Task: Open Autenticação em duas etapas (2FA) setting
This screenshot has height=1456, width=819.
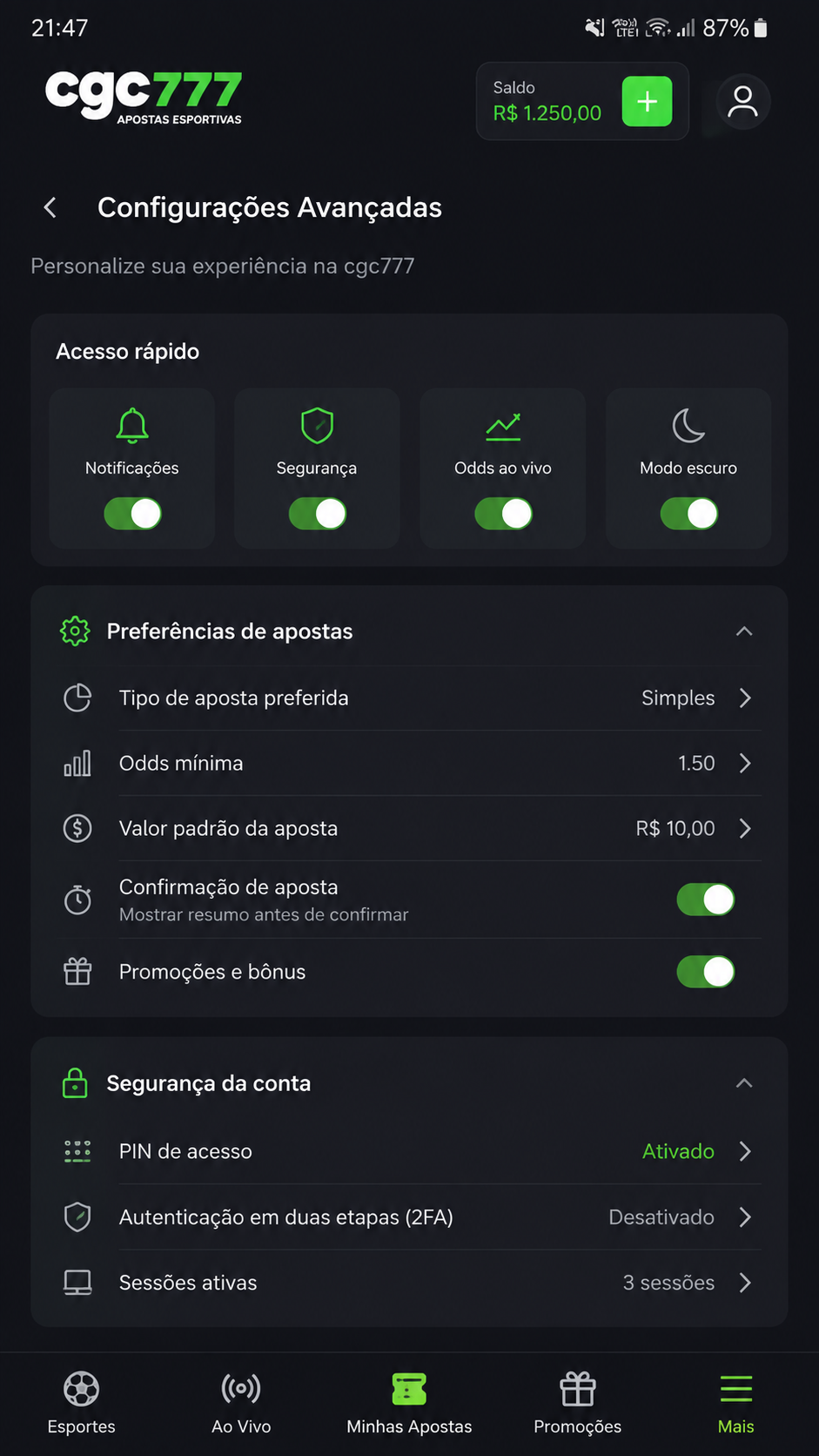Action: point(409,1217)
